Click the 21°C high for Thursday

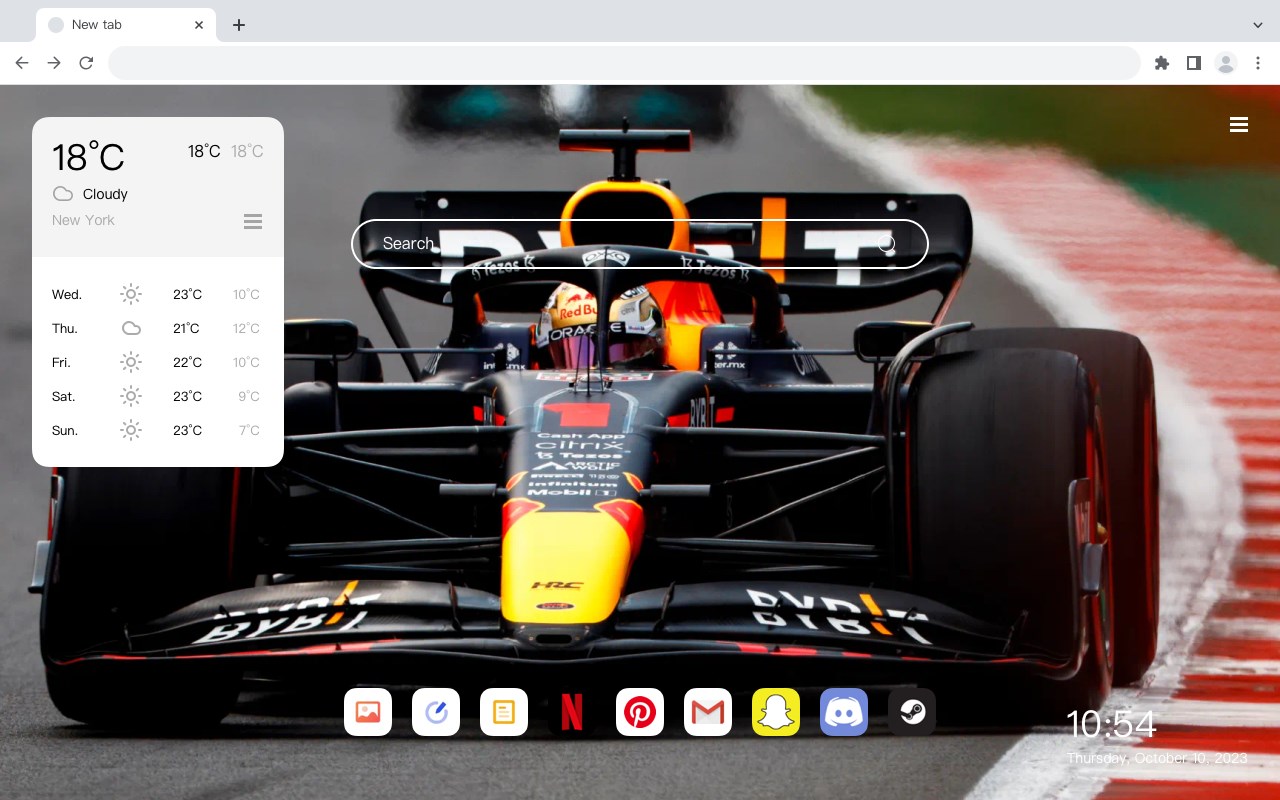[x=186, y=328]
